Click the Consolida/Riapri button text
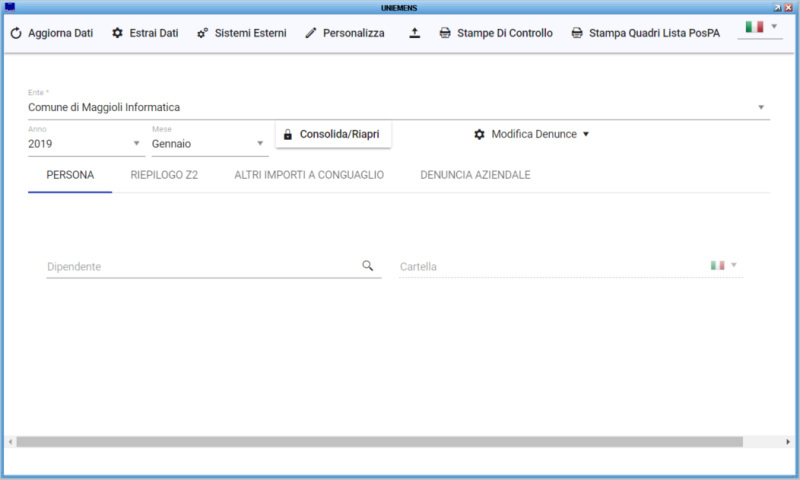Viewport: 800px width, 480px height. coord(339,135)
